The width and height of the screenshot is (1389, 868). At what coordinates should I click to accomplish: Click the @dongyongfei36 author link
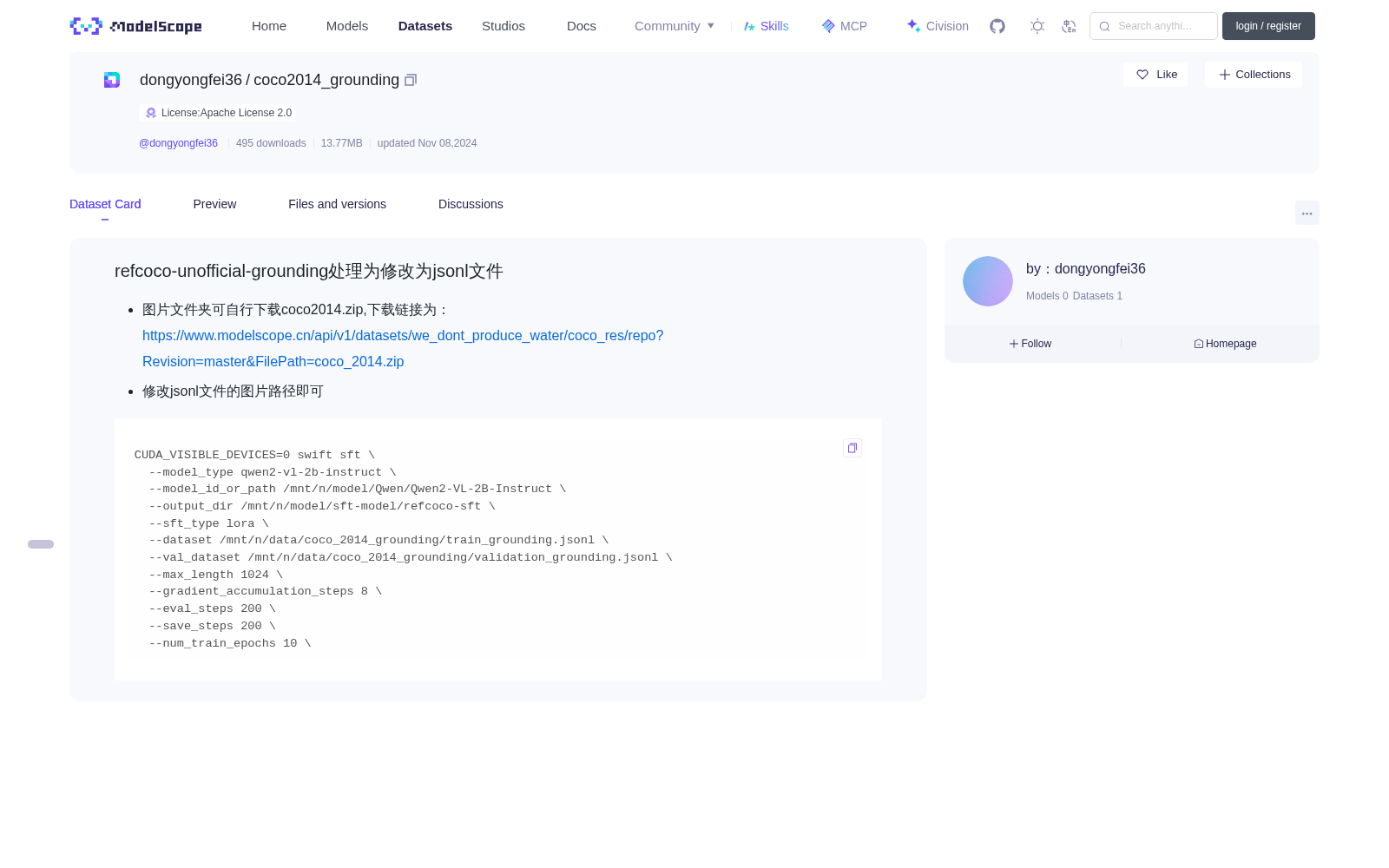178,143
